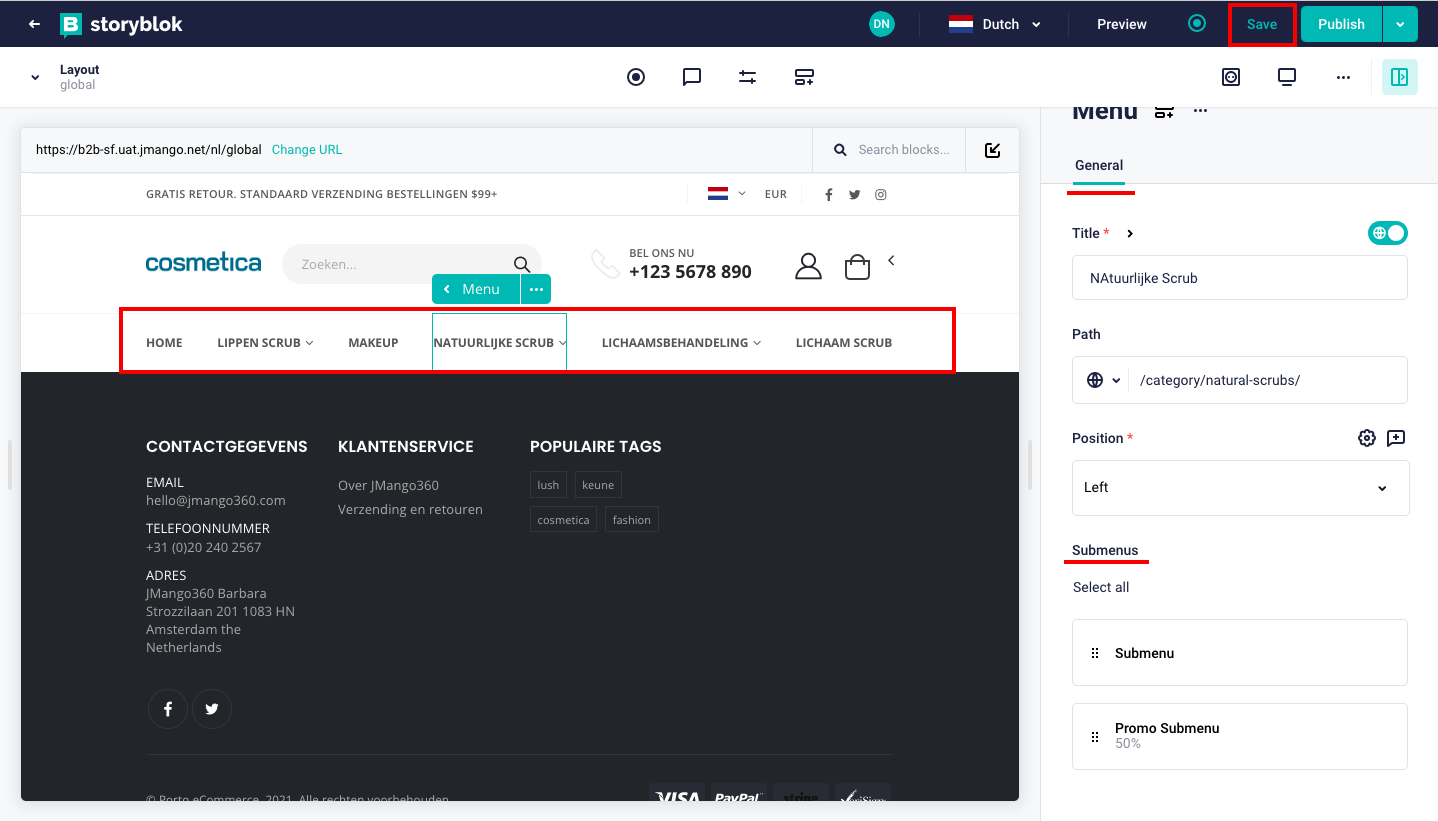Click the Title input field

[1239, 278]
